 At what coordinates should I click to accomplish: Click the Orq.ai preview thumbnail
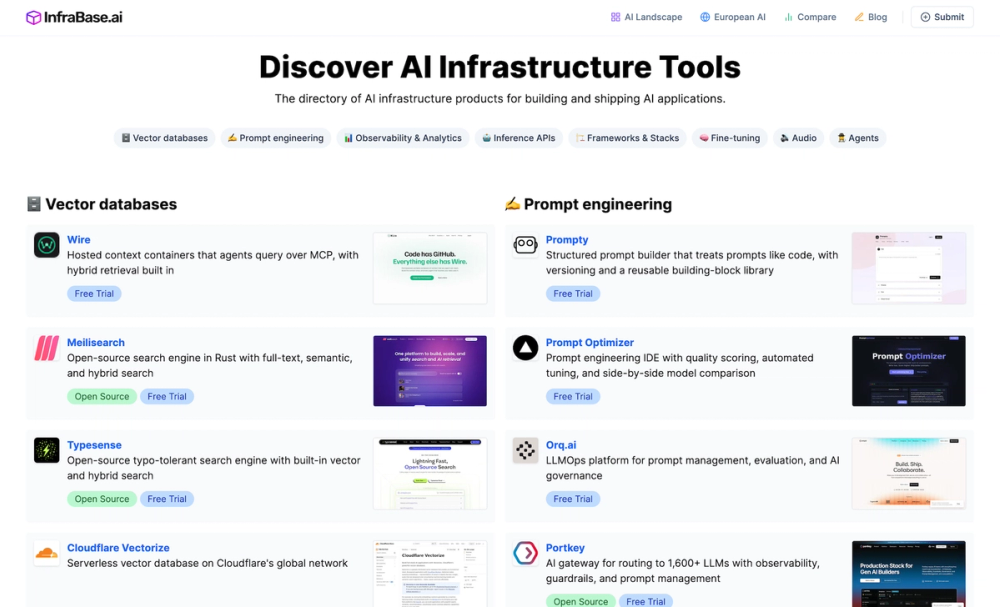909,473
